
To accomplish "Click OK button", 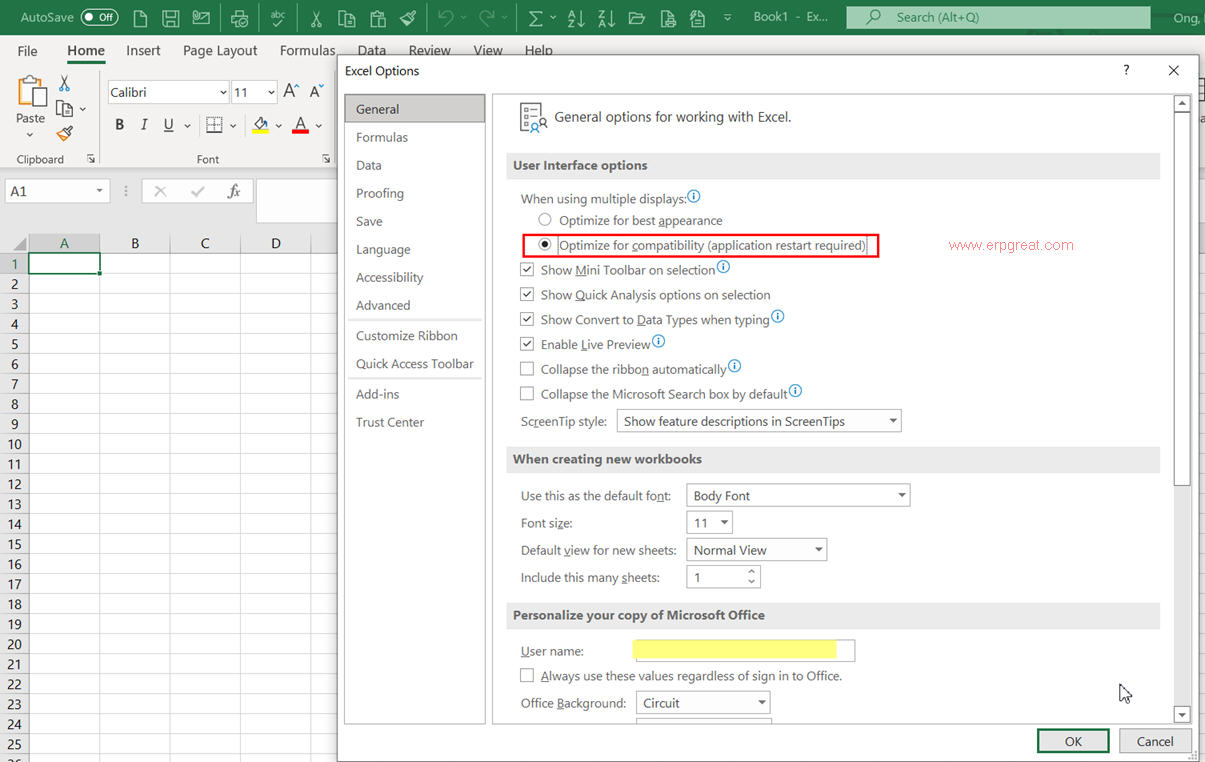I will [1073, 741].
